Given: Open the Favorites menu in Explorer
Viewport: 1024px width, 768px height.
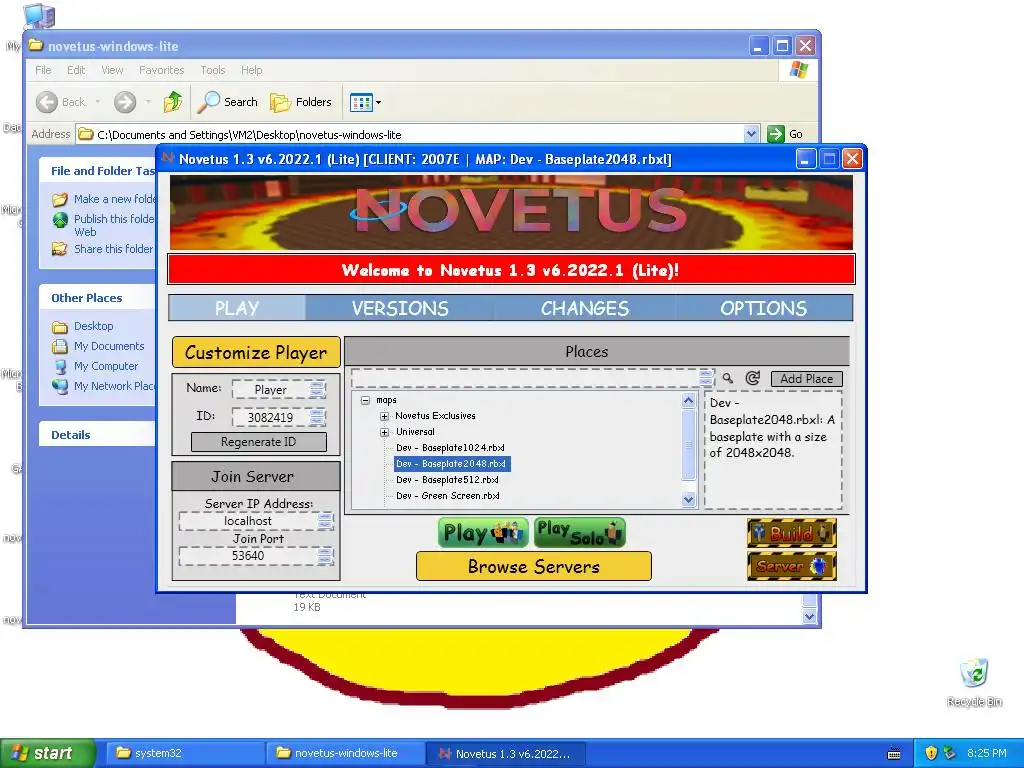Looking at the screenshot, I should [x=161, y=70].
